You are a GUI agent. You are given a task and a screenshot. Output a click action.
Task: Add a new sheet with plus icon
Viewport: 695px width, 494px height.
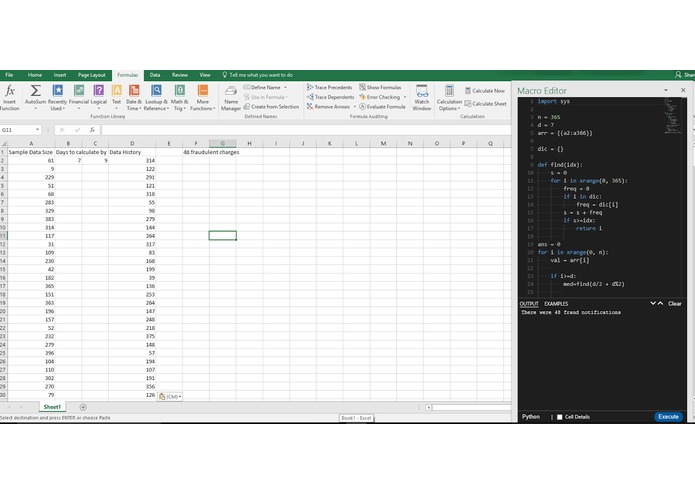click(x=83, y=407)
